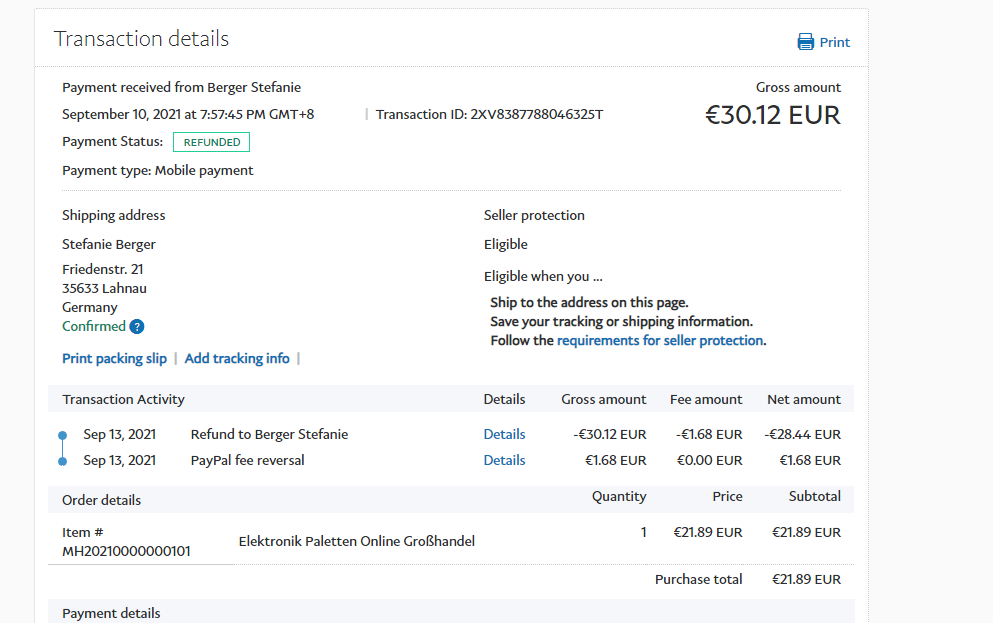
Task: Click item number MH20210000000101
Action: tap(126, 551)
